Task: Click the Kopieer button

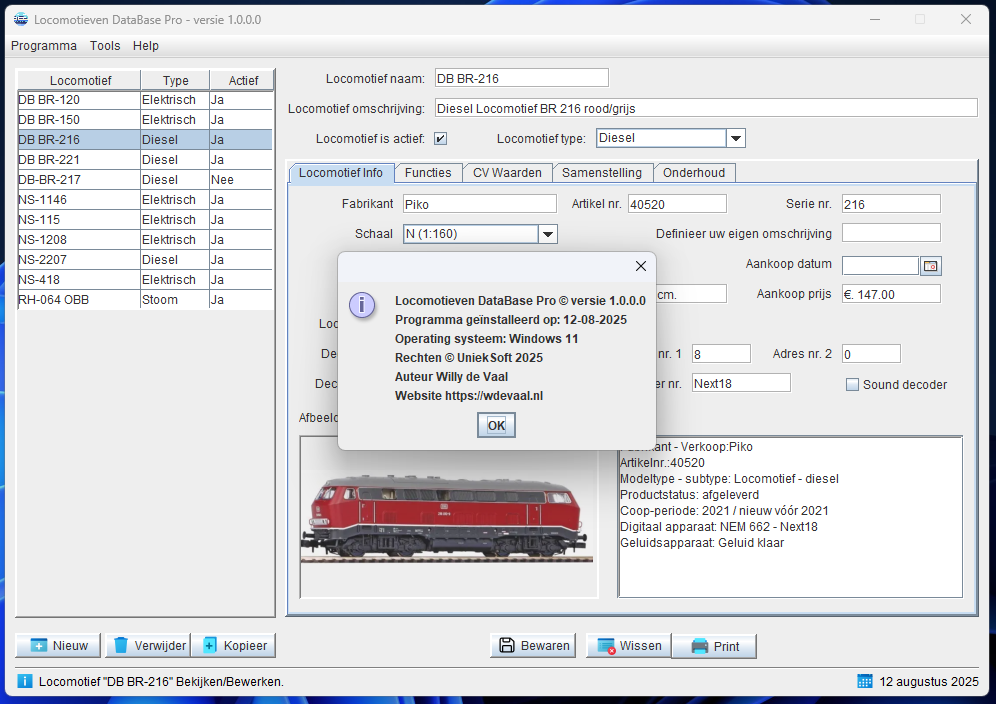Action: [233, 646]
